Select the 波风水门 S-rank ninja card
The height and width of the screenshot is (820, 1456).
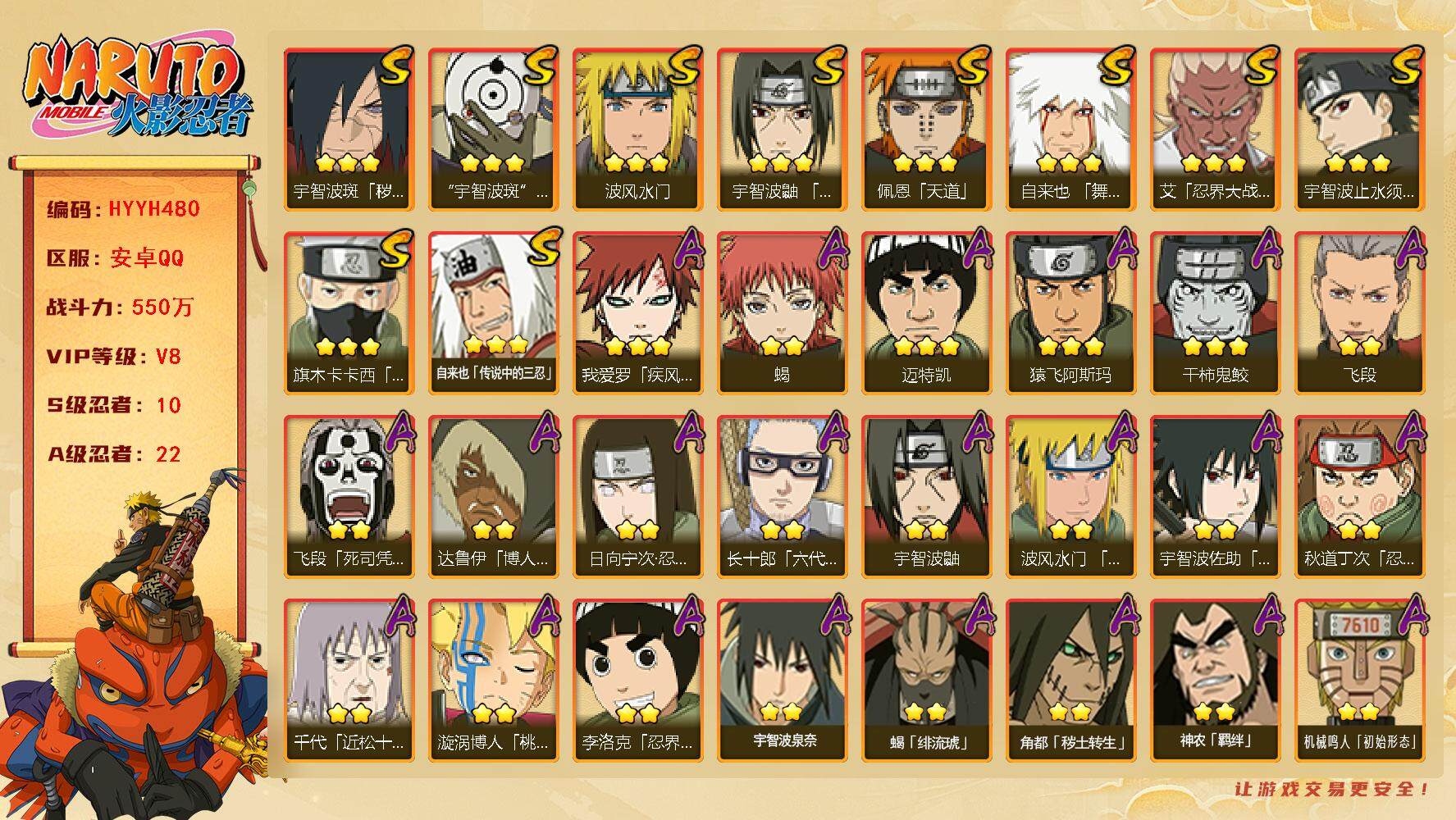[637, 129]
